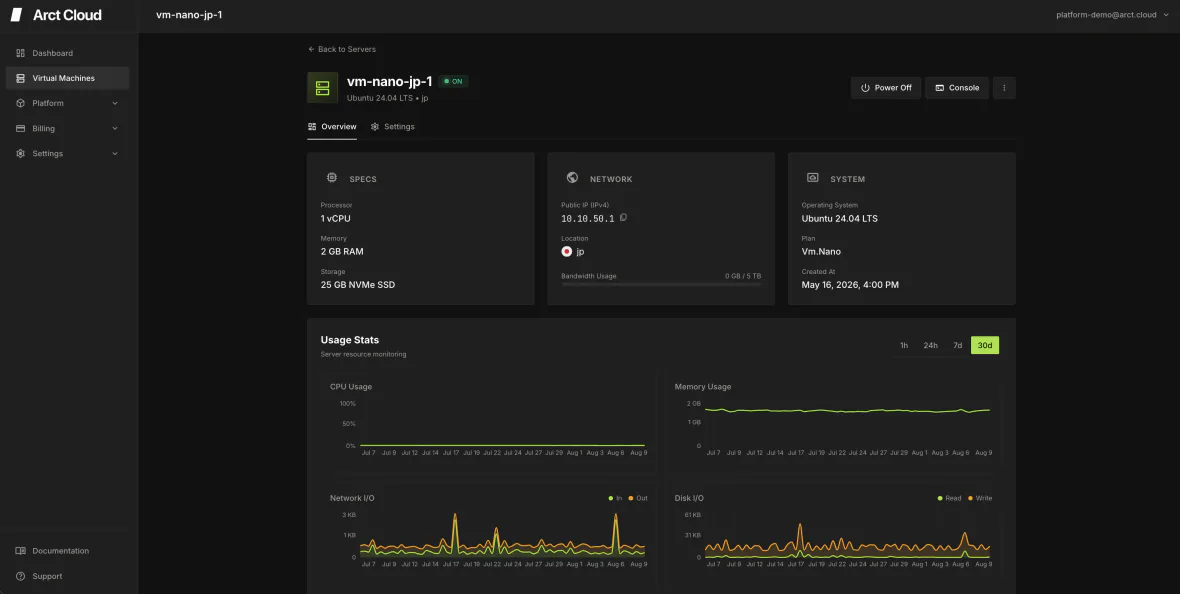Click the Arct Cloud logo icon
This screenshot has height=594, width=1180.
tap(16, 15)
